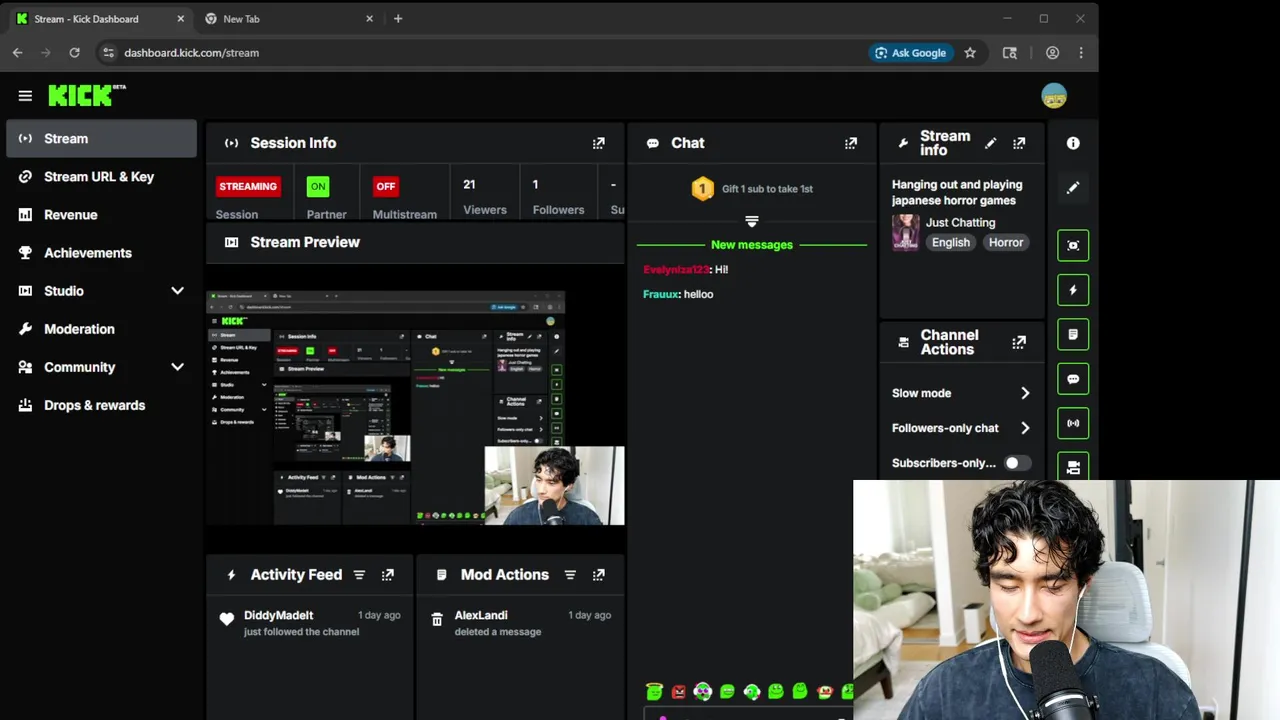1280x720 pixels.
Task: Click the username Frauux in chat
Action: click(x=661, y=294)
